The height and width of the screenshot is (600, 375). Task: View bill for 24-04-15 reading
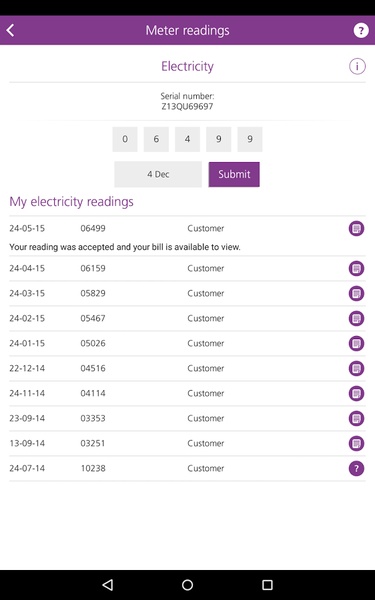356,268
